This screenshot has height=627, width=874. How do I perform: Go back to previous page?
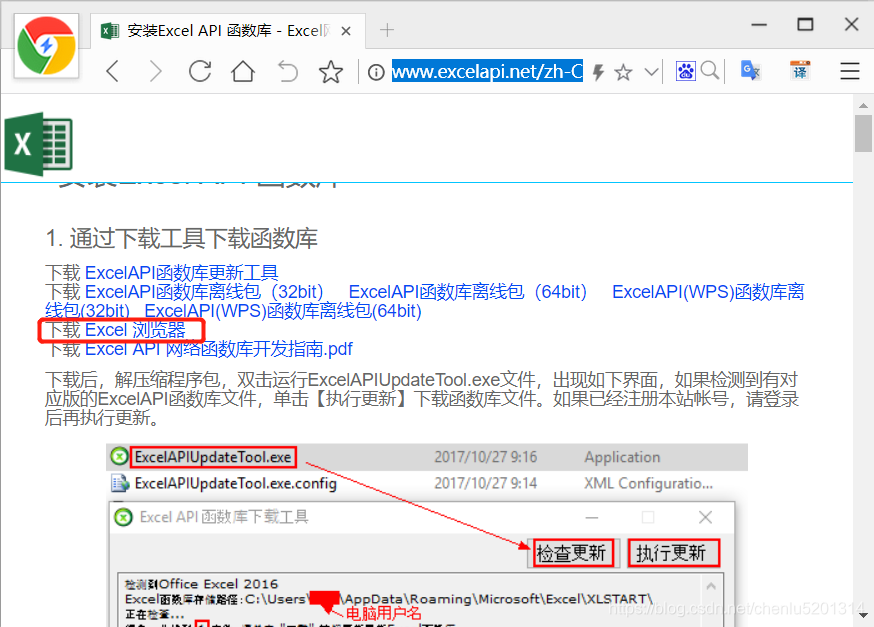click(113, 71)
